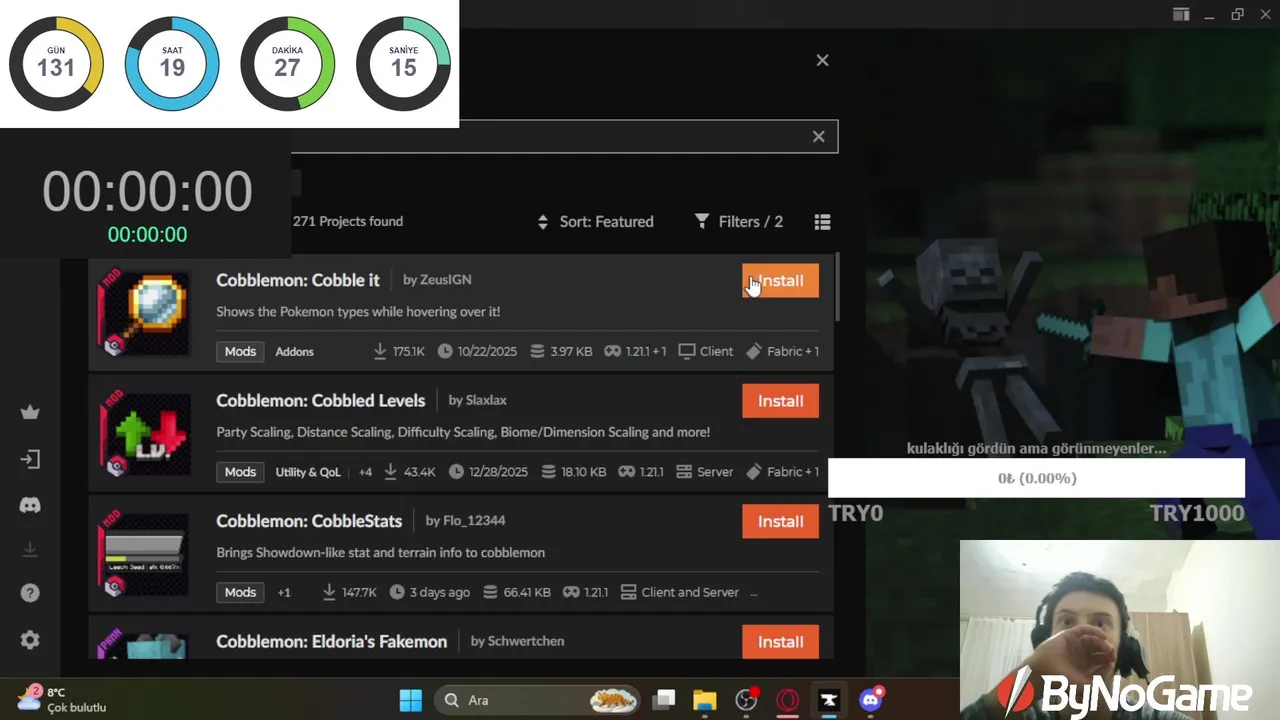Switch to list view layout icon

822,222
